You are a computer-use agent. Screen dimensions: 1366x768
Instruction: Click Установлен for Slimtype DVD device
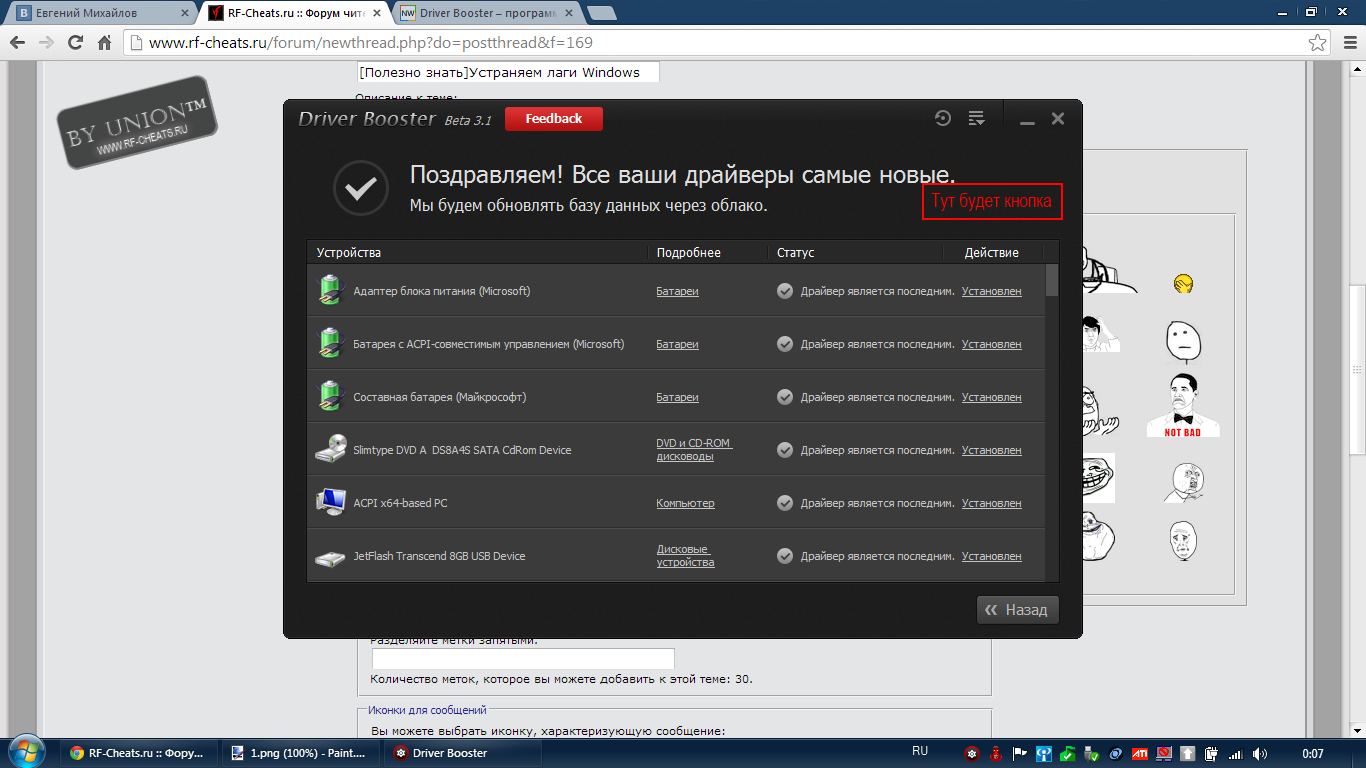click(991, 450)
